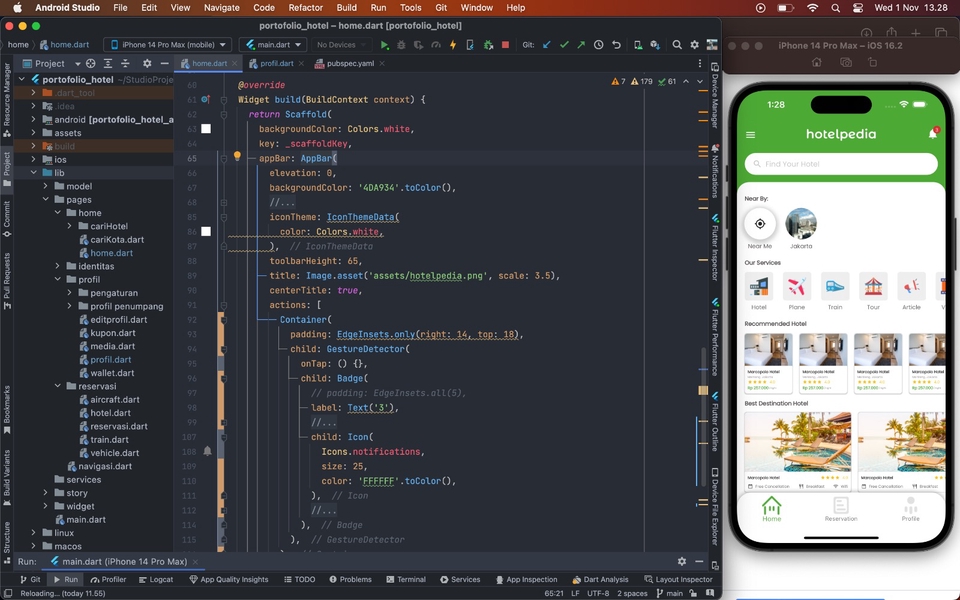Open the iPhone 14 Pro Max device selector

(166, 44)
